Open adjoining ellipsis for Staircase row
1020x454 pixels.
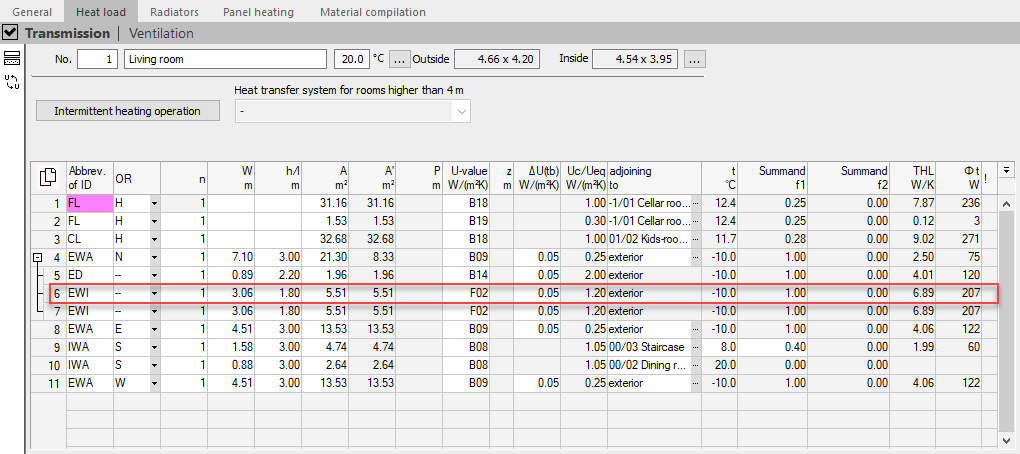click(695, 347)
